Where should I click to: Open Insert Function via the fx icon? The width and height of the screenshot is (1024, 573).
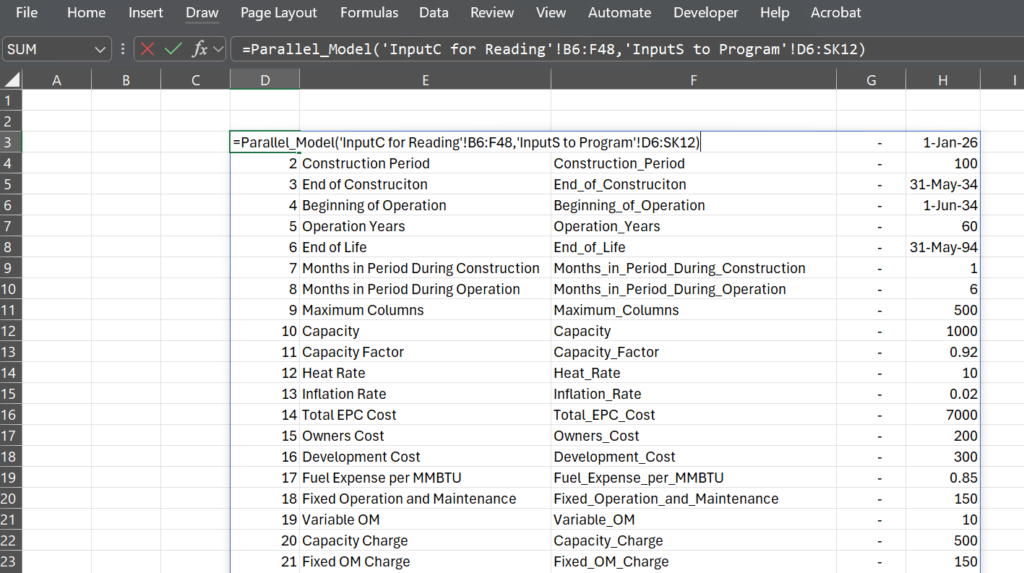coord(199,49)
